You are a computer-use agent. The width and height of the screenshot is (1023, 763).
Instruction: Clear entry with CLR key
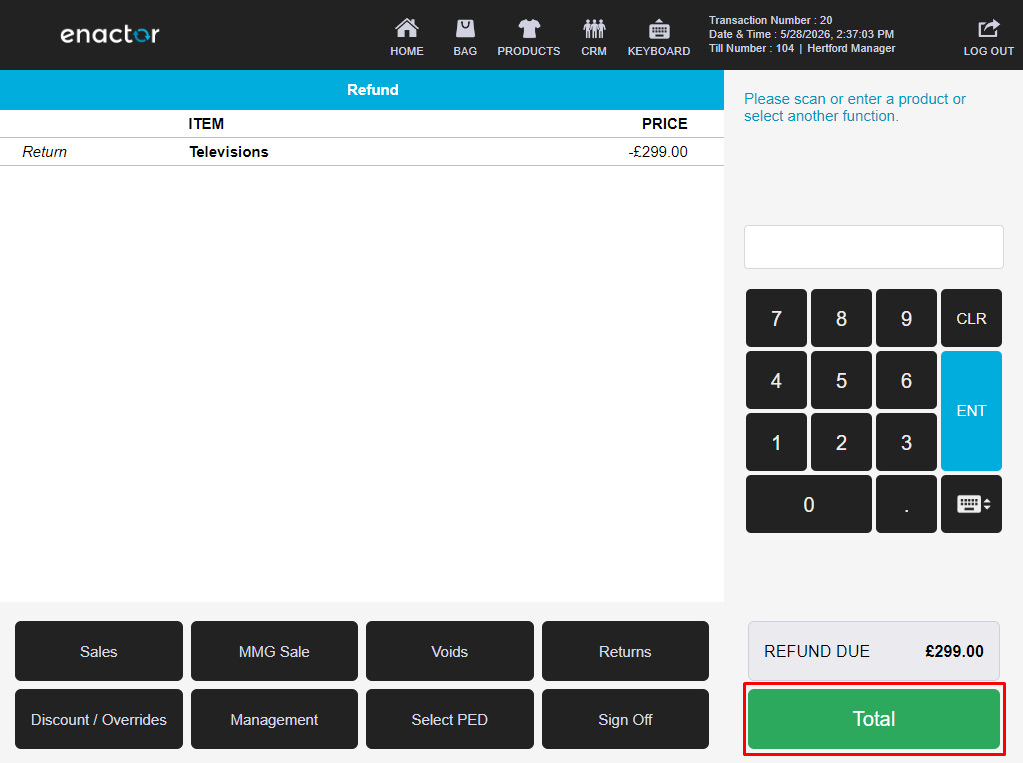pos(971,318)
